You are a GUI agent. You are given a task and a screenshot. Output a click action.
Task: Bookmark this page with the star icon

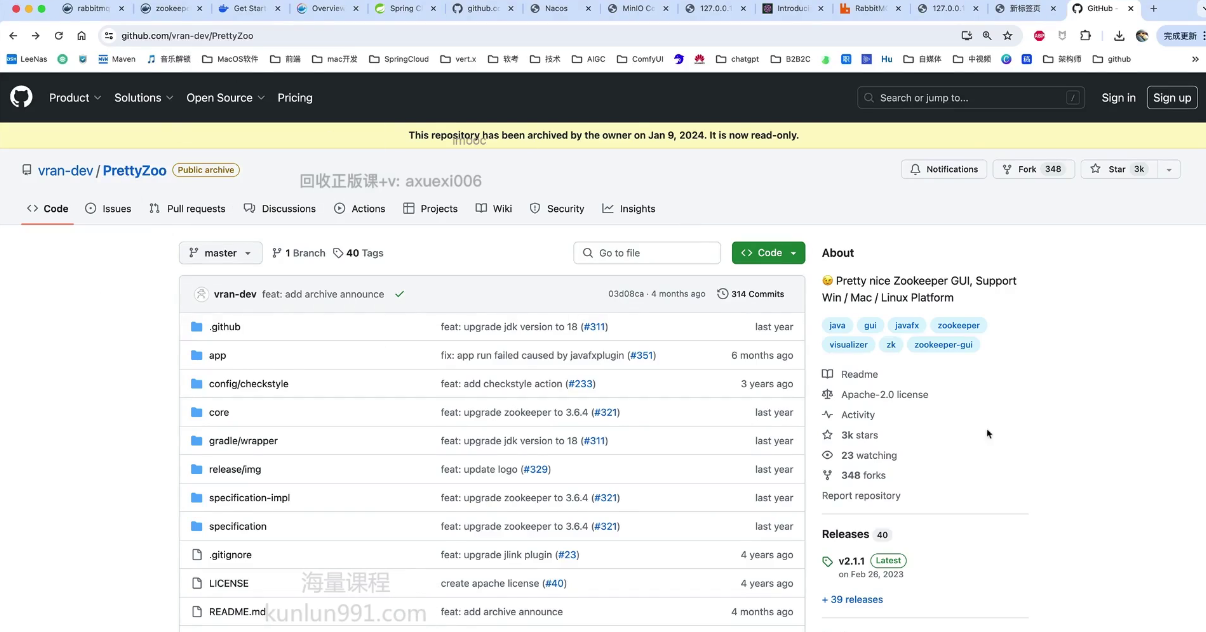pyautogui.click(x=1008, y=35)
